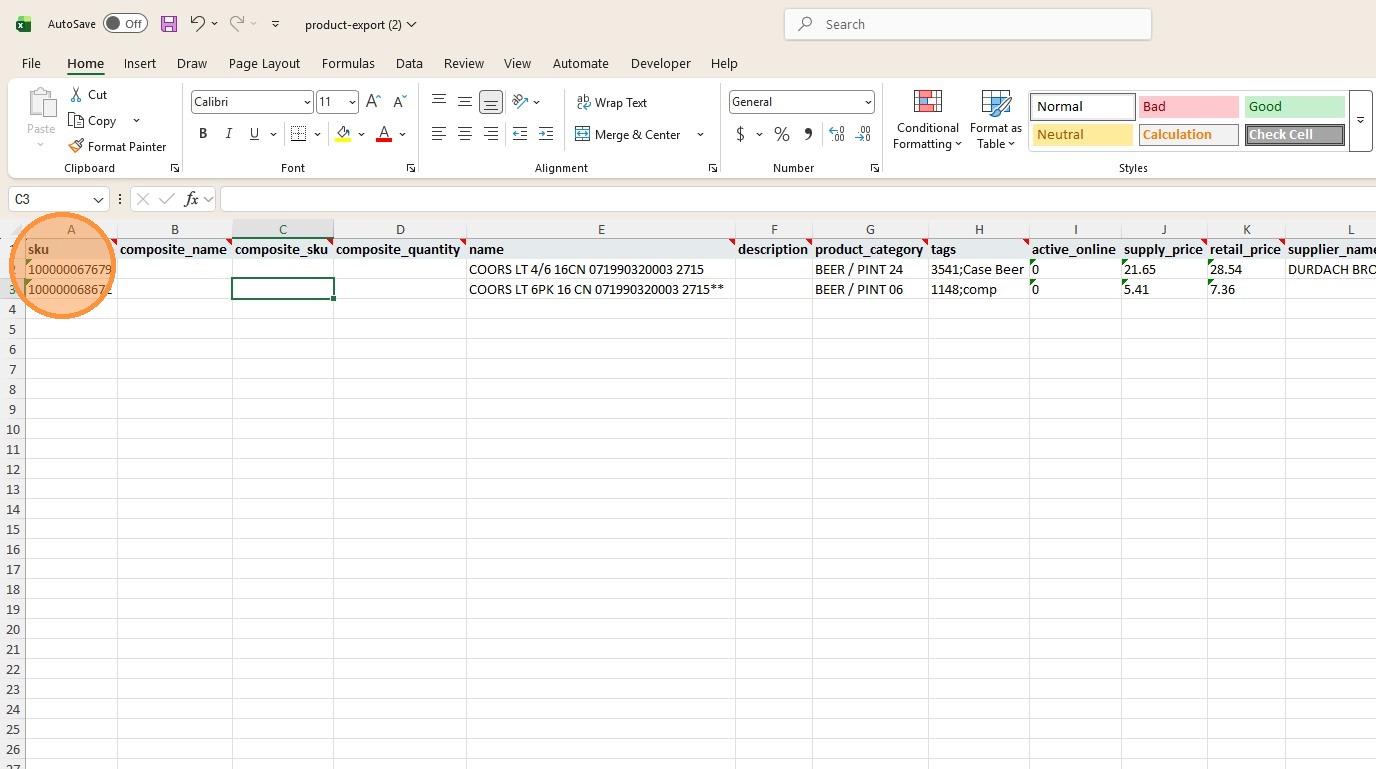Apply the Check Cell style
The height and width of the screenshot is (769, 1376).
click(1295, 134)
